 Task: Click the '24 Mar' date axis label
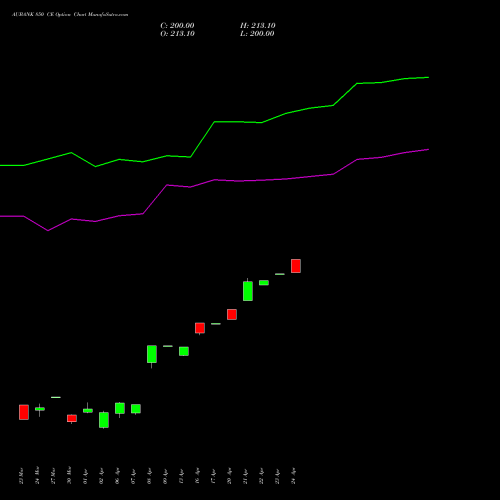pyautogui.click(x=37, y=476)
